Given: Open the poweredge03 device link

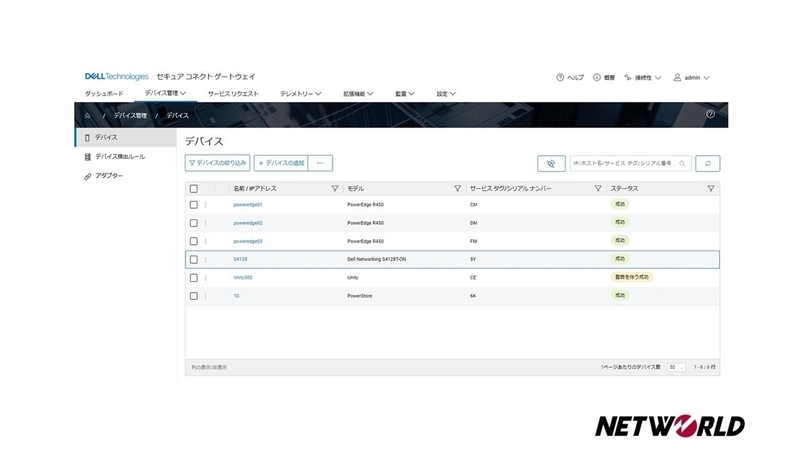Looking at the screenshot, I should point(248,241).
